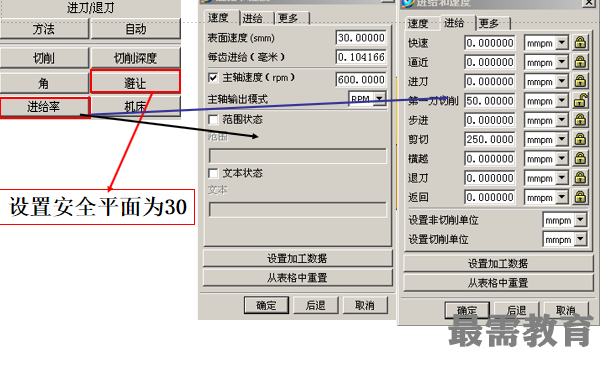Toggle lock icon for 进刀 feed row
The height and width of the screenshot is (370, 600).
pyautogui.click(x=580, y=81)
